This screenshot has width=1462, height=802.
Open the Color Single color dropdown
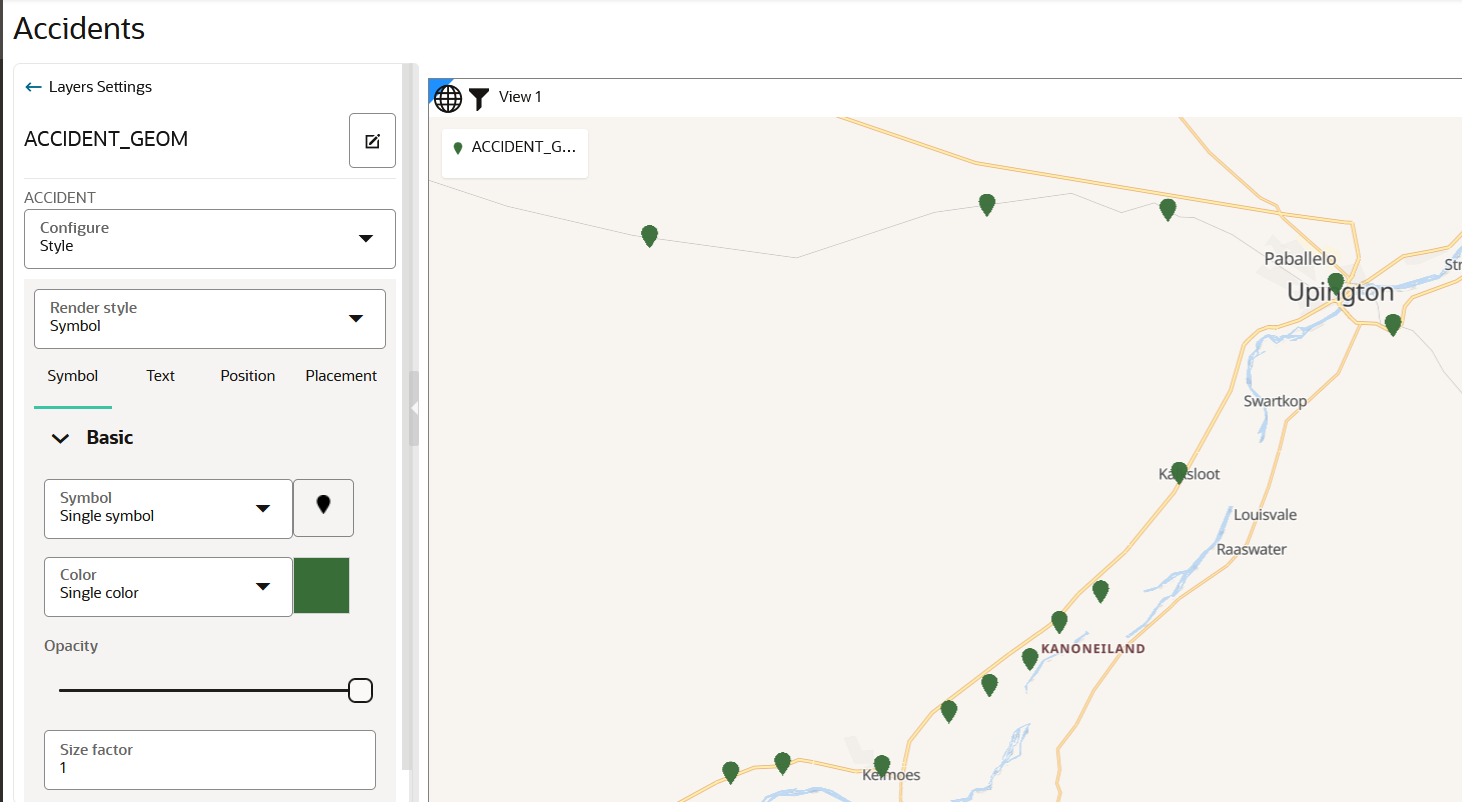[168, 586]
